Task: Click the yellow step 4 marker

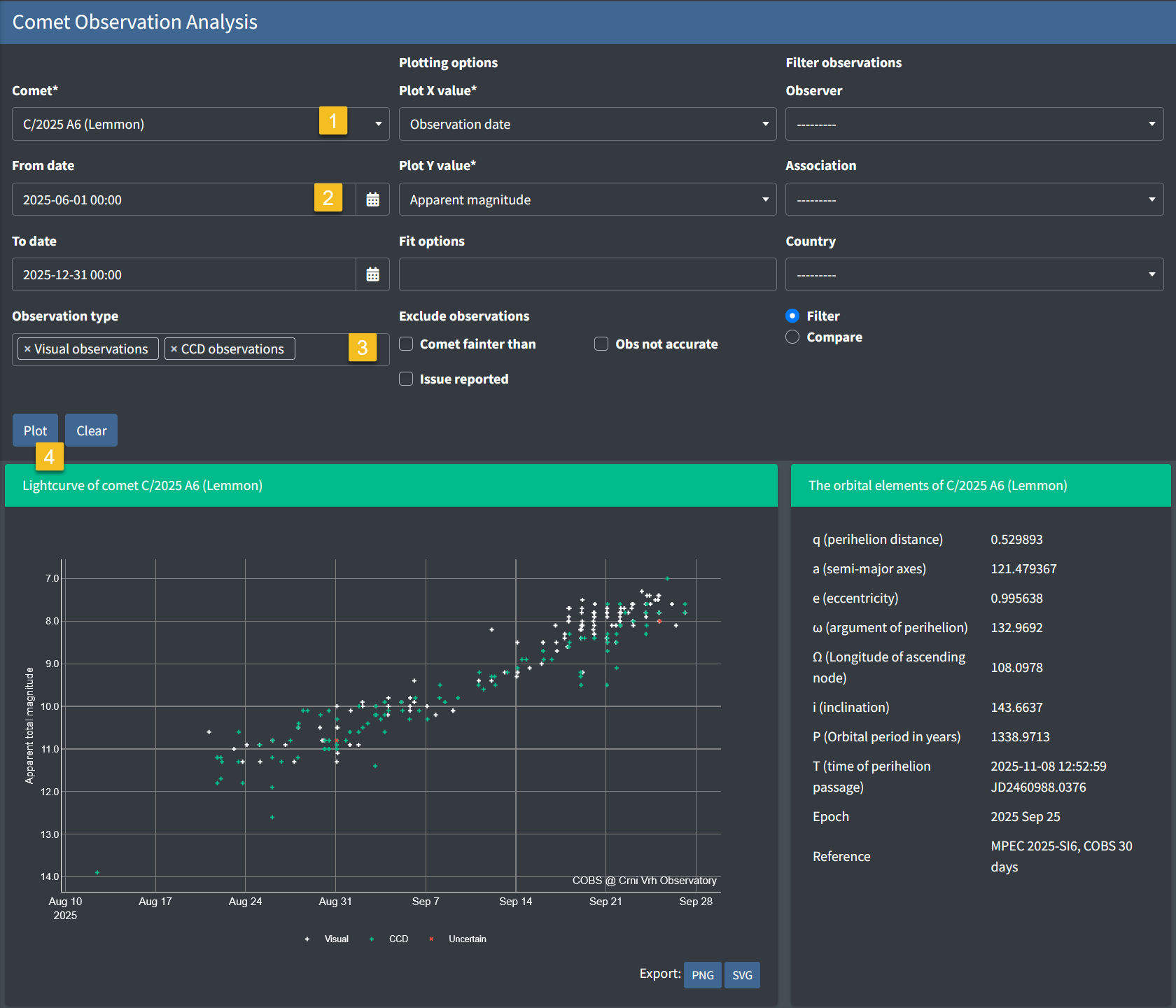Action: click(x=49, y=457)
